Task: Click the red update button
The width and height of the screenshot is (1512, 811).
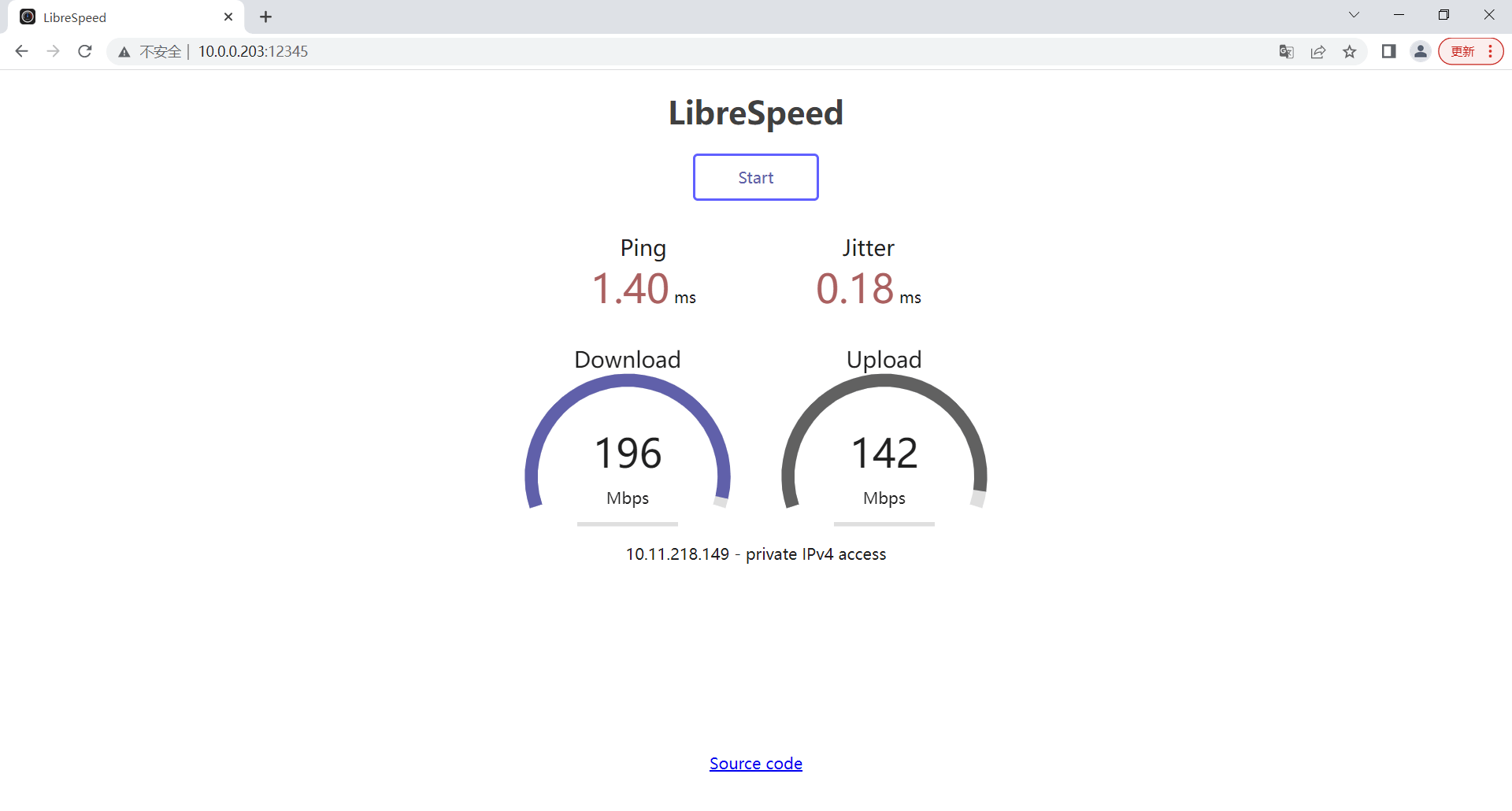Action: click(1462, 51)
